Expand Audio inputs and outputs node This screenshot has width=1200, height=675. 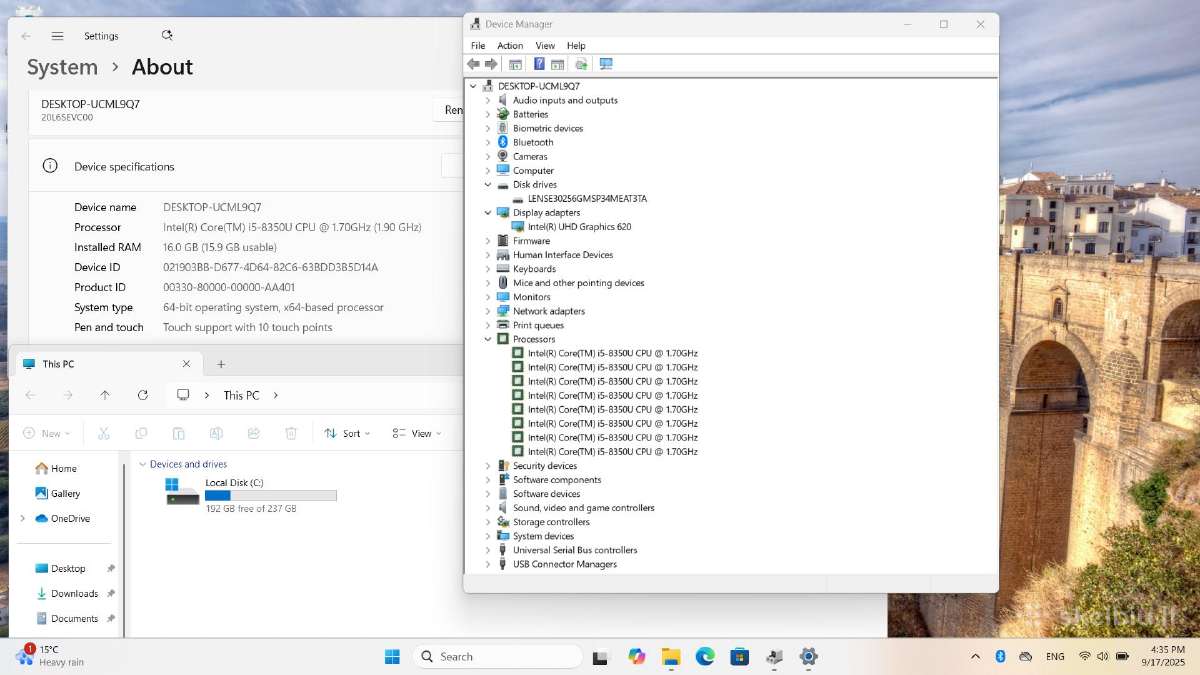(488, 100)
